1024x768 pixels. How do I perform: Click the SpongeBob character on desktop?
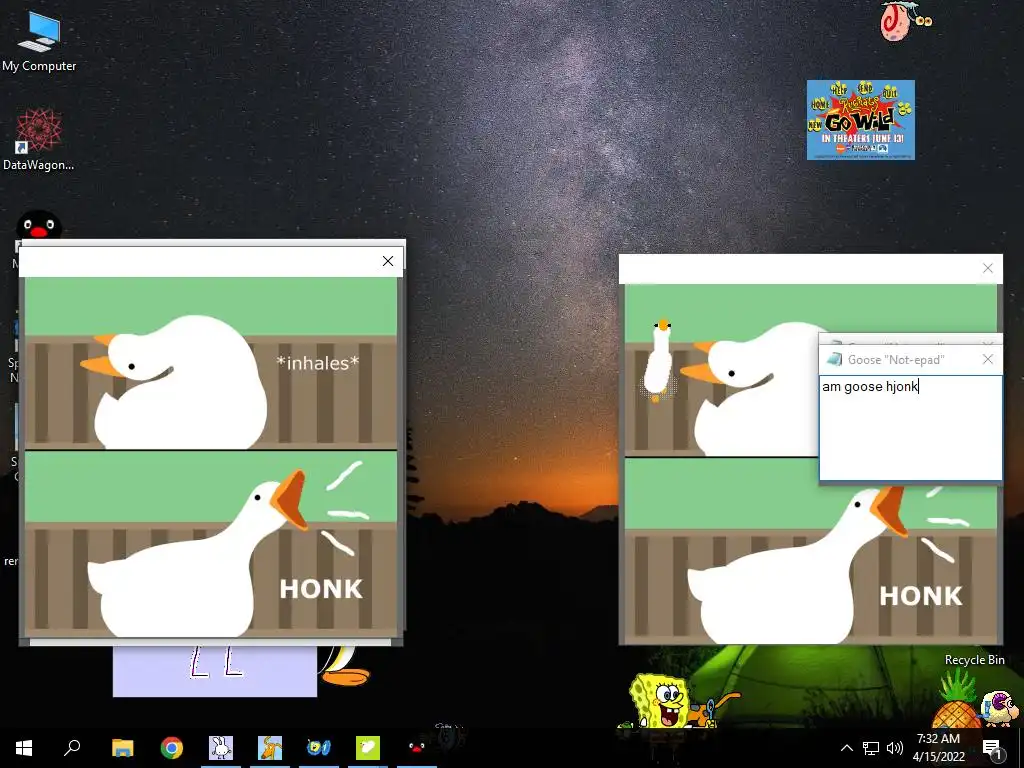[x=660, y=701]
